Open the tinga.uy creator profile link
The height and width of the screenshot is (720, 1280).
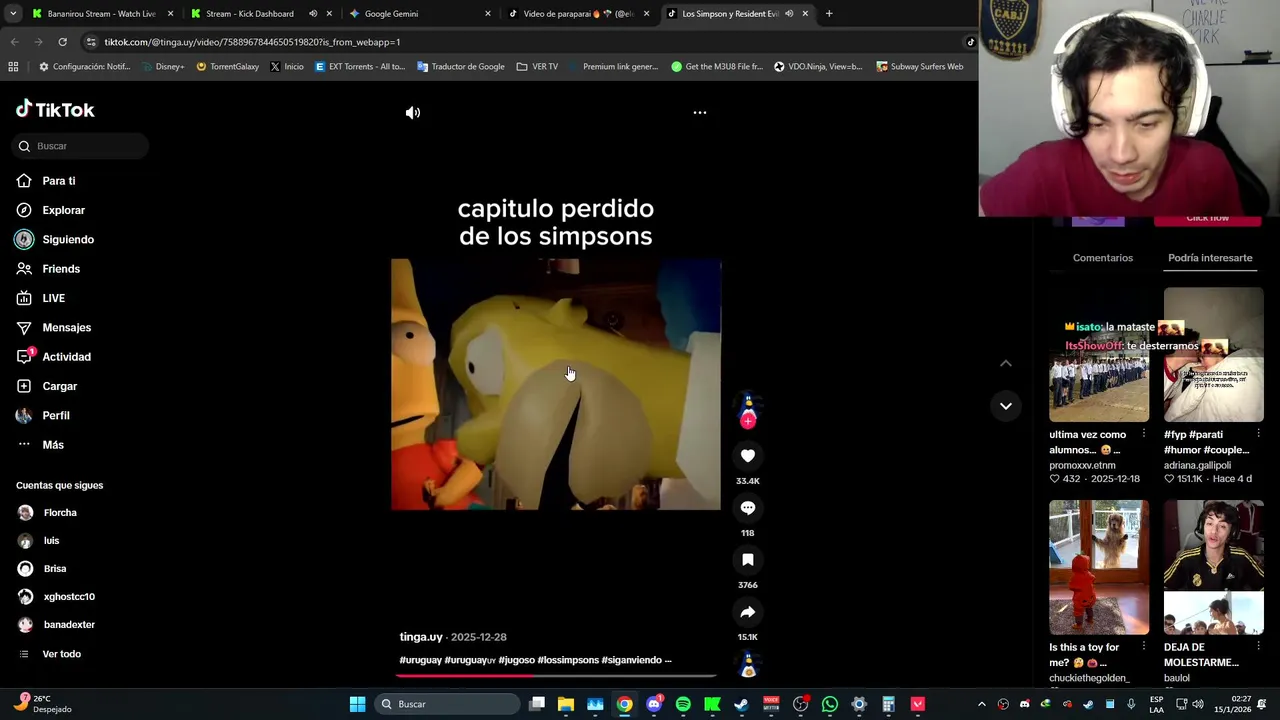click(421, 637)
